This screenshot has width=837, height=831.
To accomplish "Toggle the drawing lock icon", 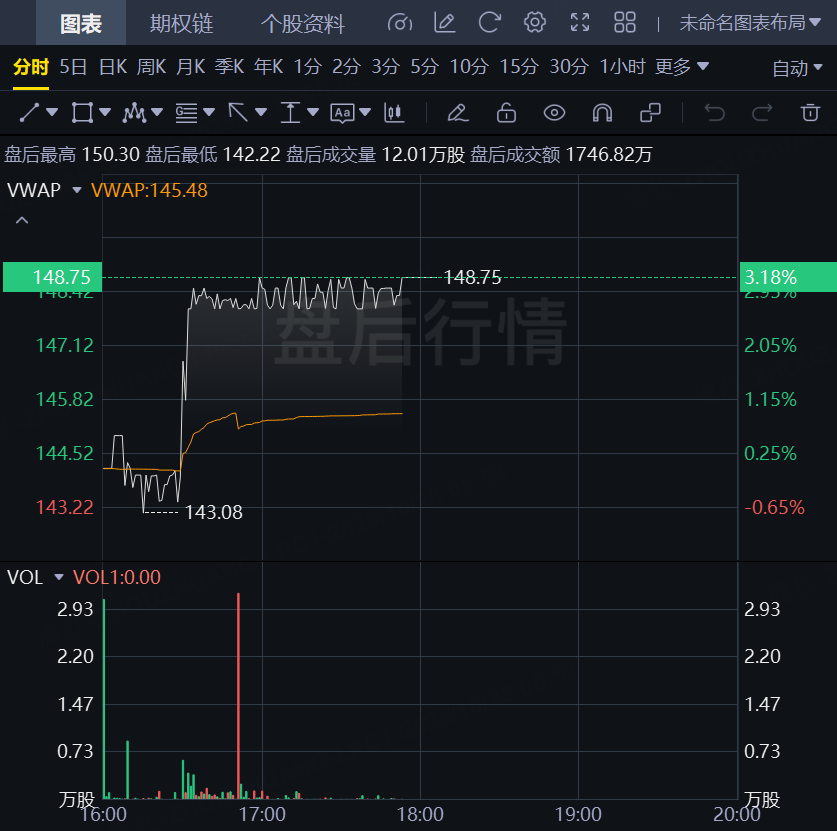I will (506, 112).
